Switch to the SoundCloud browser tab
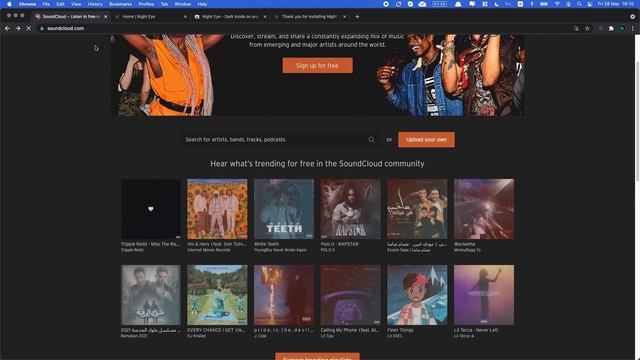 [71, 17]
